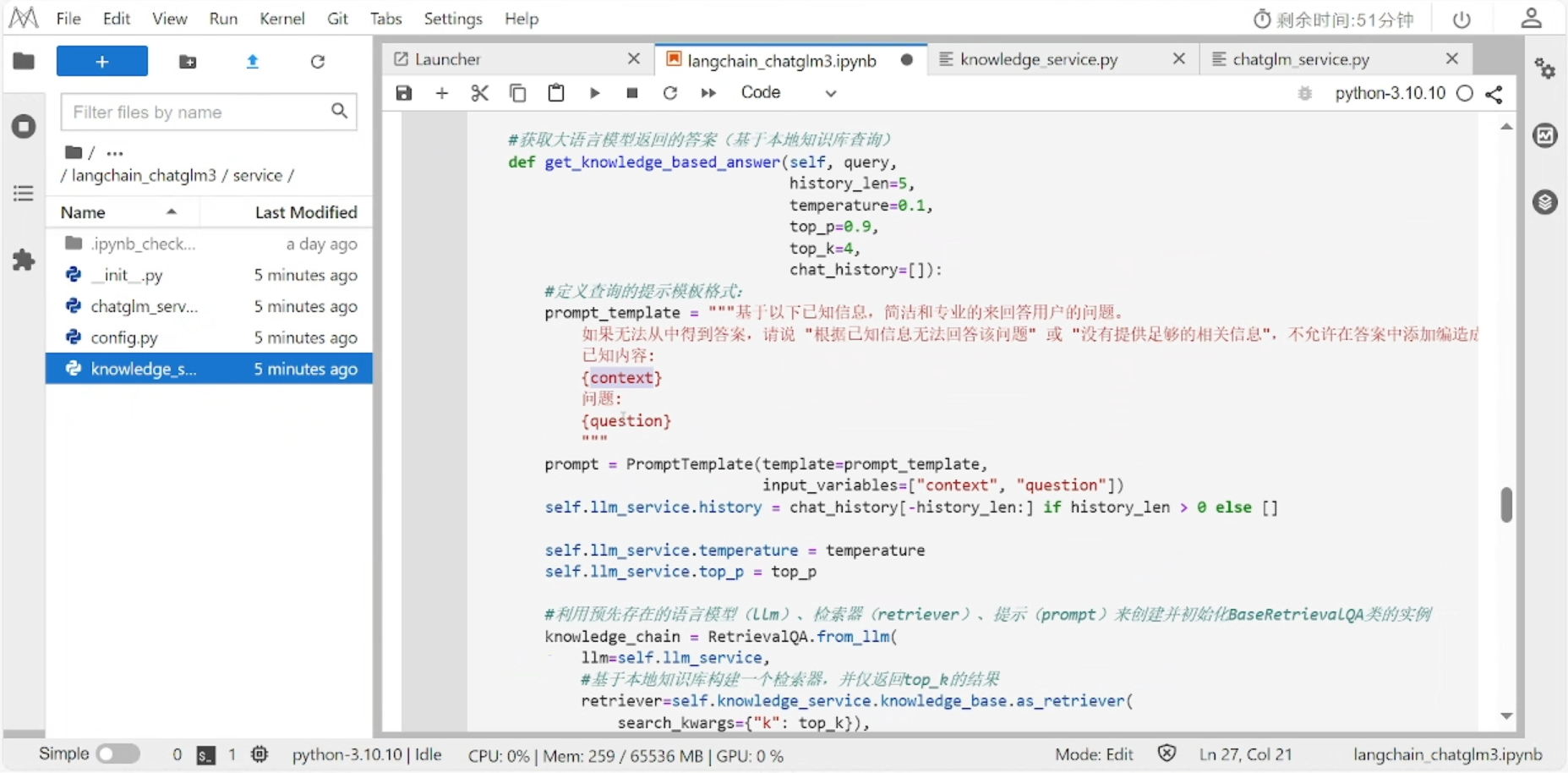
Task: Open the Code cell type dropdown
Action: tap(788, 93)
